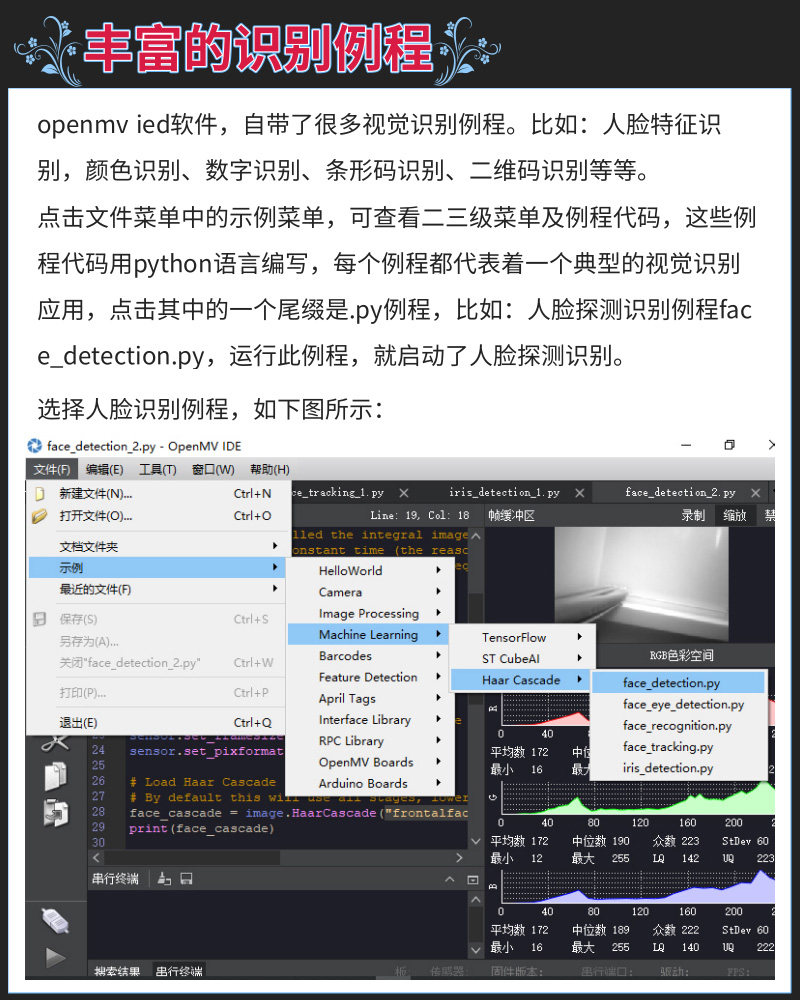The image size is (800, 1000).
Task: Open the TensorFlow submenu
Action: 522,638
